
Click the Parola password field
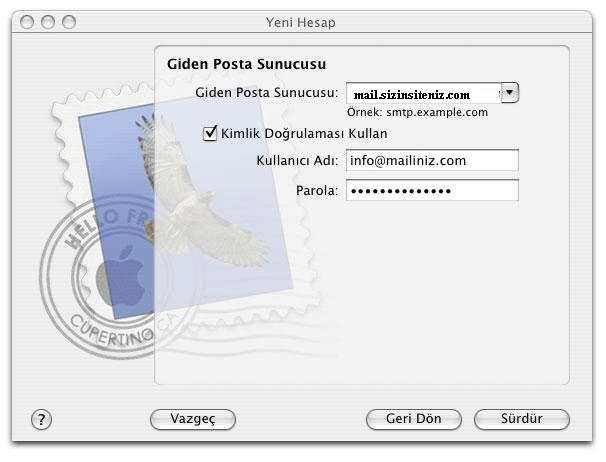[x=432, y=190]
